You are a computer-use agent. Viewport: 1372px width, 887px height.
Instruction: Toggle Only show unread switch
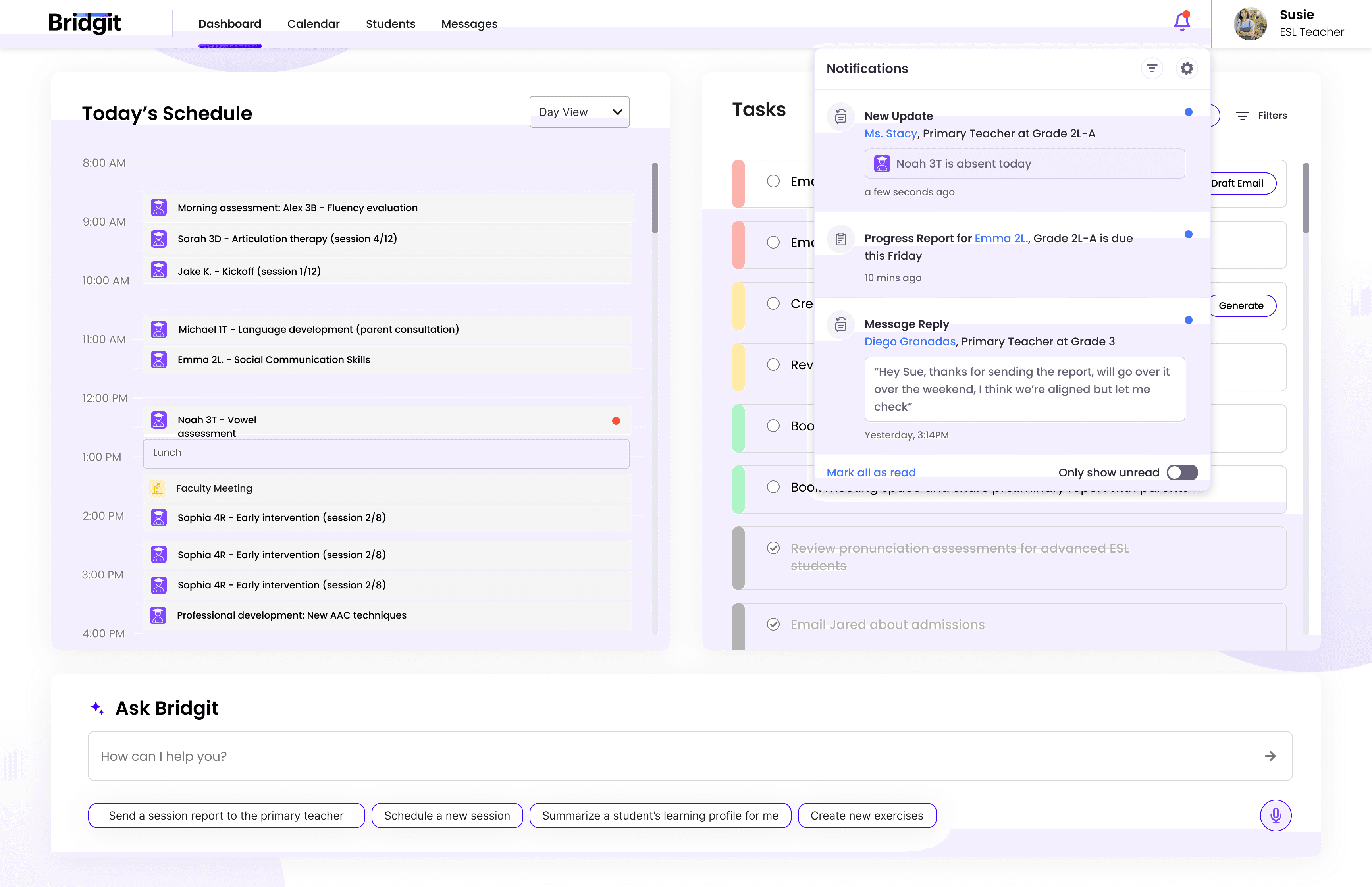pyautogui.click(x=1182, y=472)
